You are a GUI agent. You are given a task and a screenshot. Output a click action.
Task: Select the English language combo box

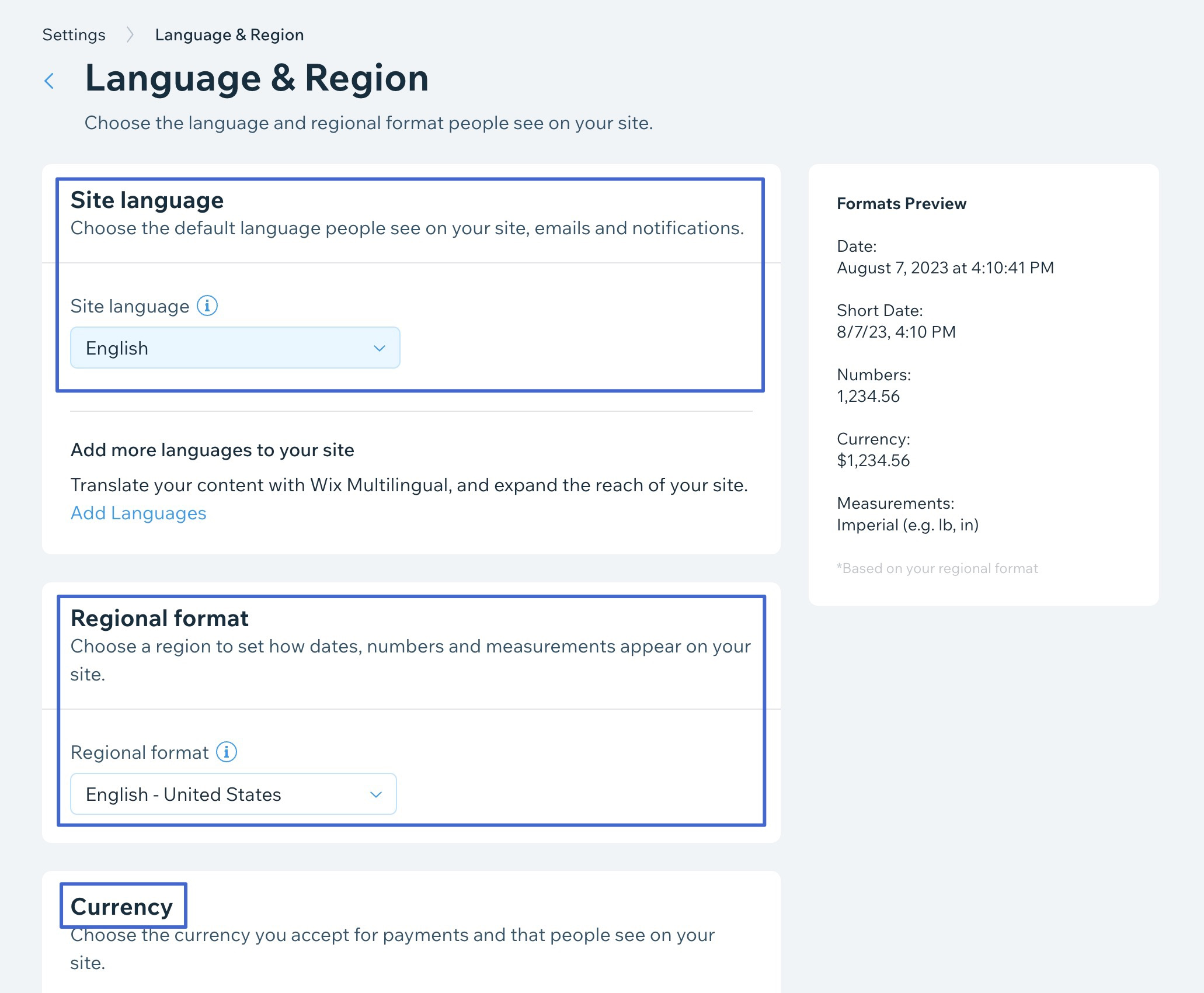coord(235,348)
